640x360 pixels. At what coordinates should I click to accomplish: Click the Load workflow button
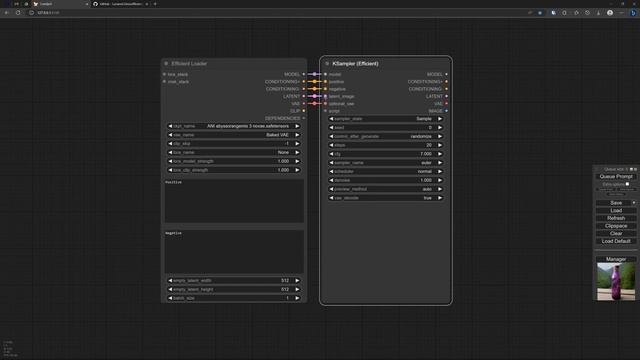[x=616, y=211]
